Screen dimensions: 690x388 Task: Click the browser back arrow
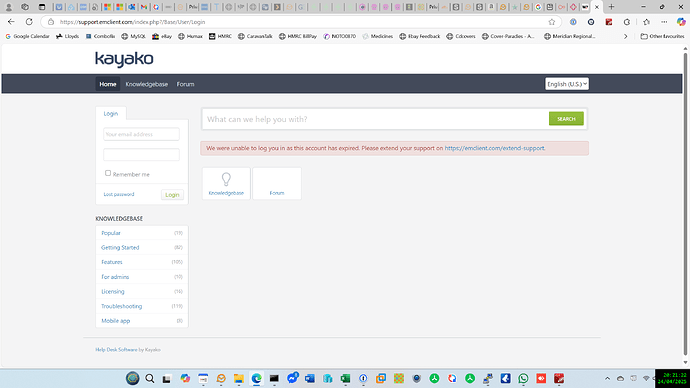tap(11, 22)
